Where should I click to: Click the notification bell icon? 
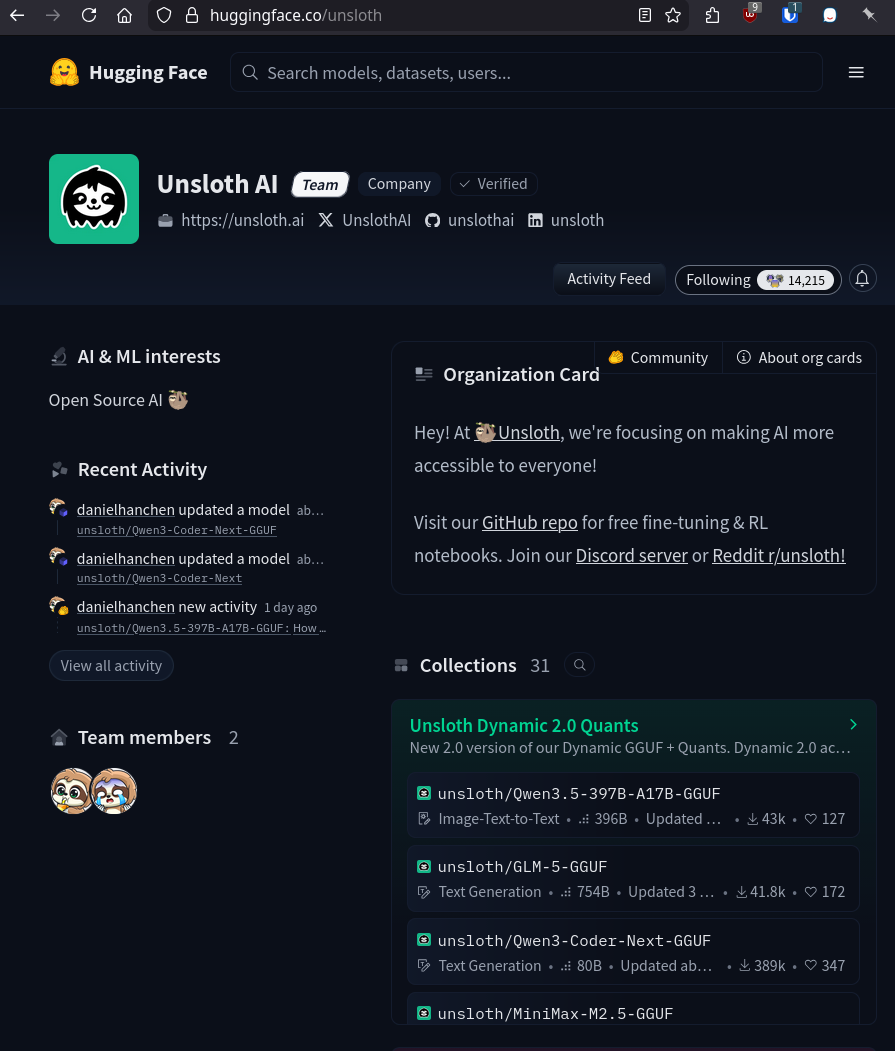point(862,279)
